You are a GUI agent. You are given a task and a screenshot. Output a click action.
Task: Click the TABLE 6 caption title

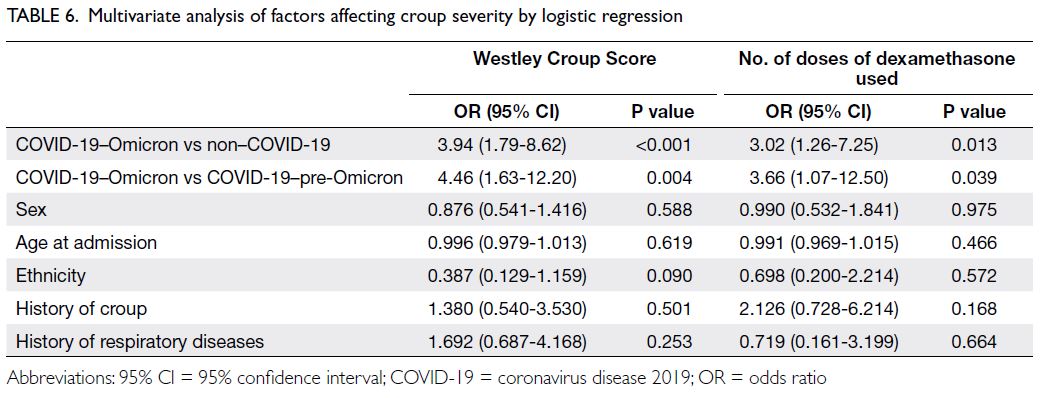[x=345, y=17]
